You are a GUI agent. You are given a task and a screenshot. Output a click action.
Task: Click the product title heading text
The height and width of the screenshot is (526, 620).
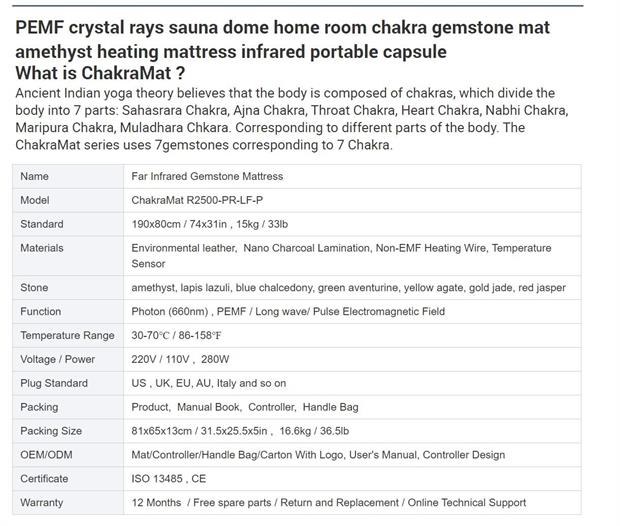(x=282, y=40)
